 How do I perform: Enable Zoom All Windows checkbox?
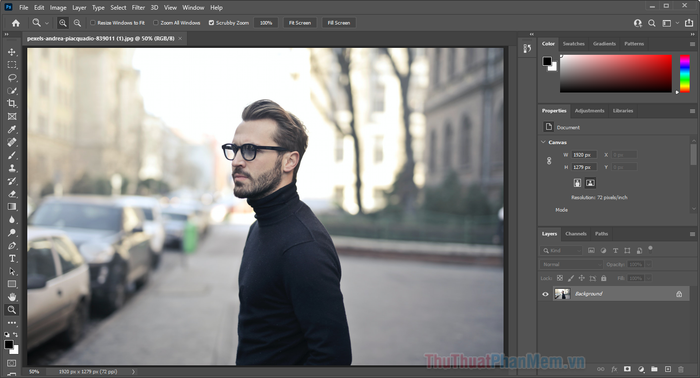click(x=156, y=23)
